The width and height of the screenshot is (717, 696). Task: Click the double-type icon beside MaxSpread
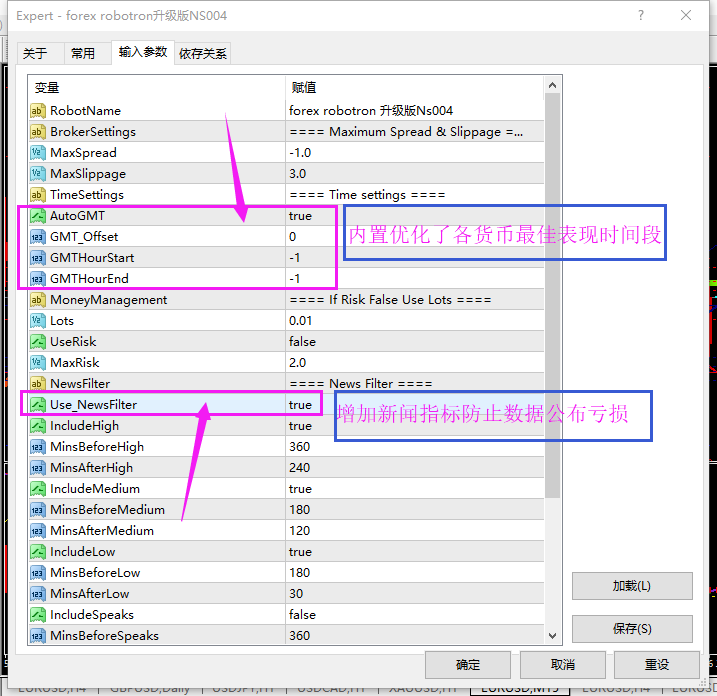(37, 153)
